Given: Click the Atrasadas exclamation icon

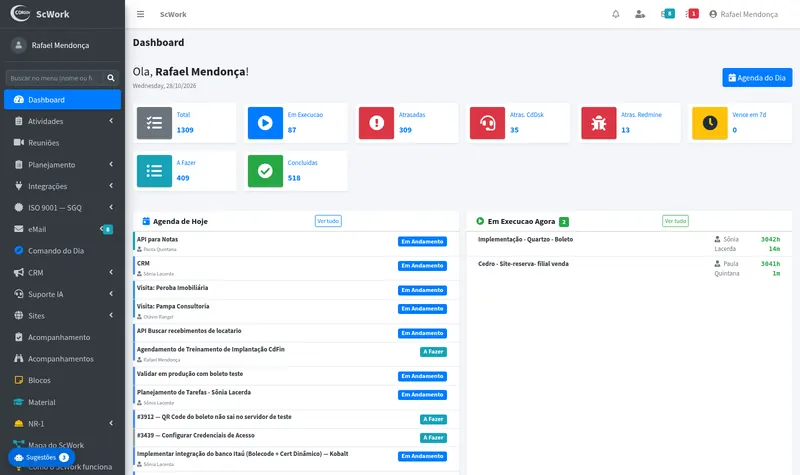Looking at the screenshot, I should (377, 123).
